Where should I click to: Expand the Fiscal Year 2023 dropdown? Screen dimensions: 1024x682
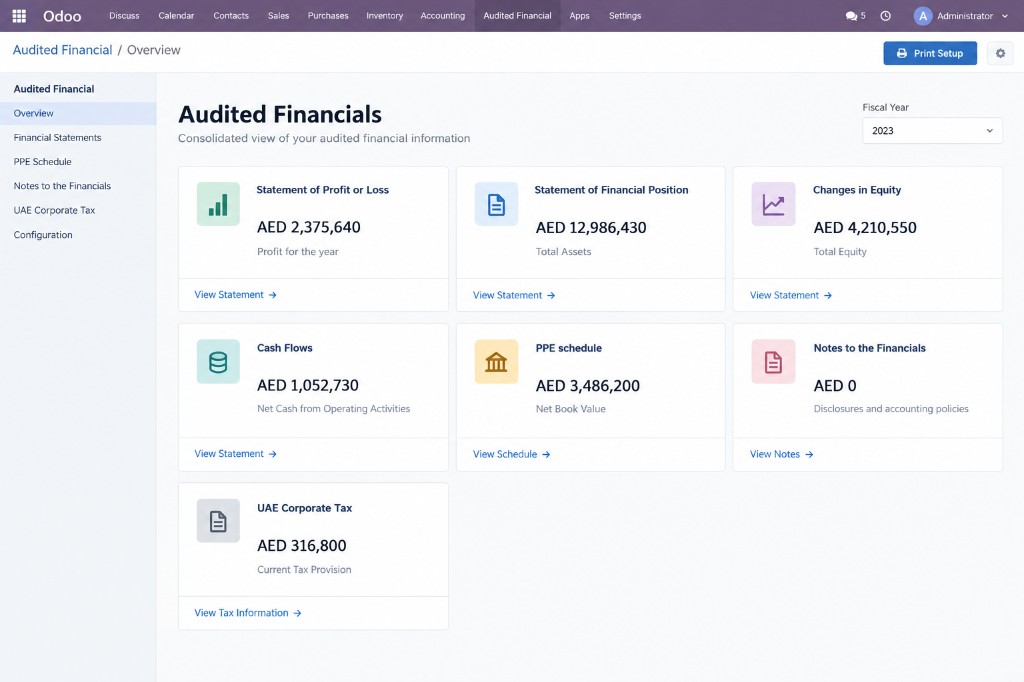click(x=932, y=131)
